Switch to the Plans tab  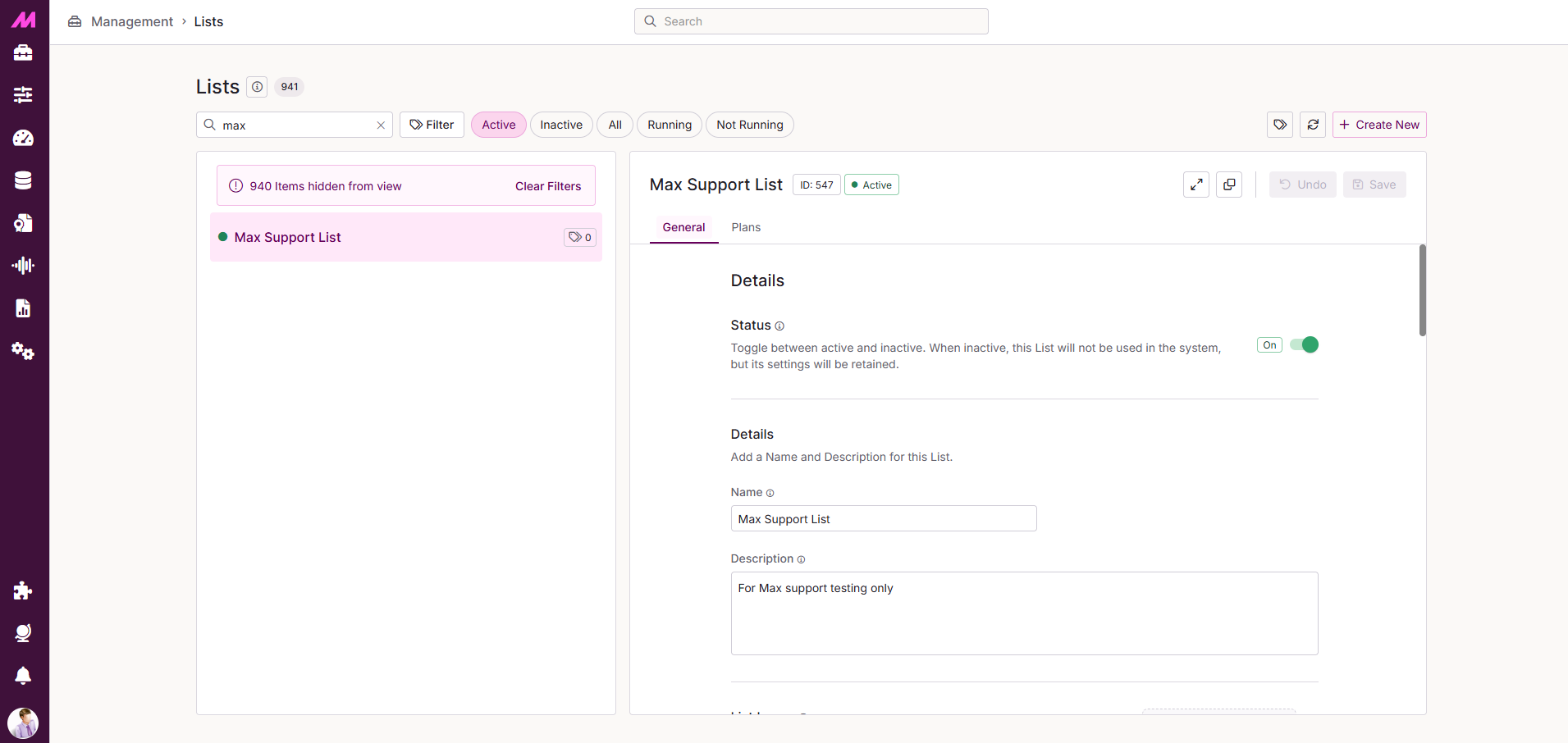click(746, 227)
